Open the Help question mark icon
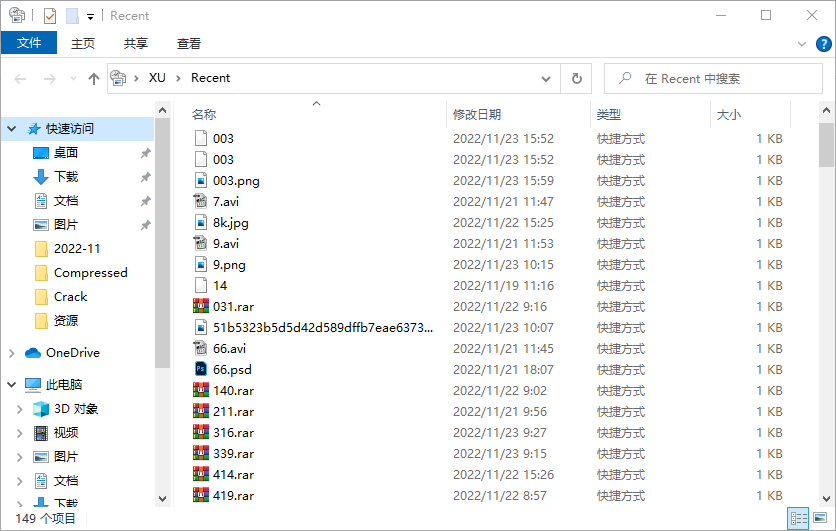 pyautogui.click(x=823, y=44)
